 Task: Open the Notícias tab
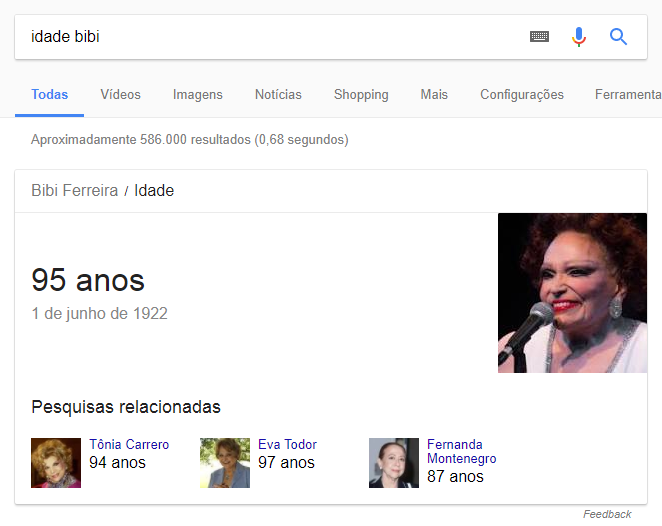pyautogui.click(x=278, y=95)
